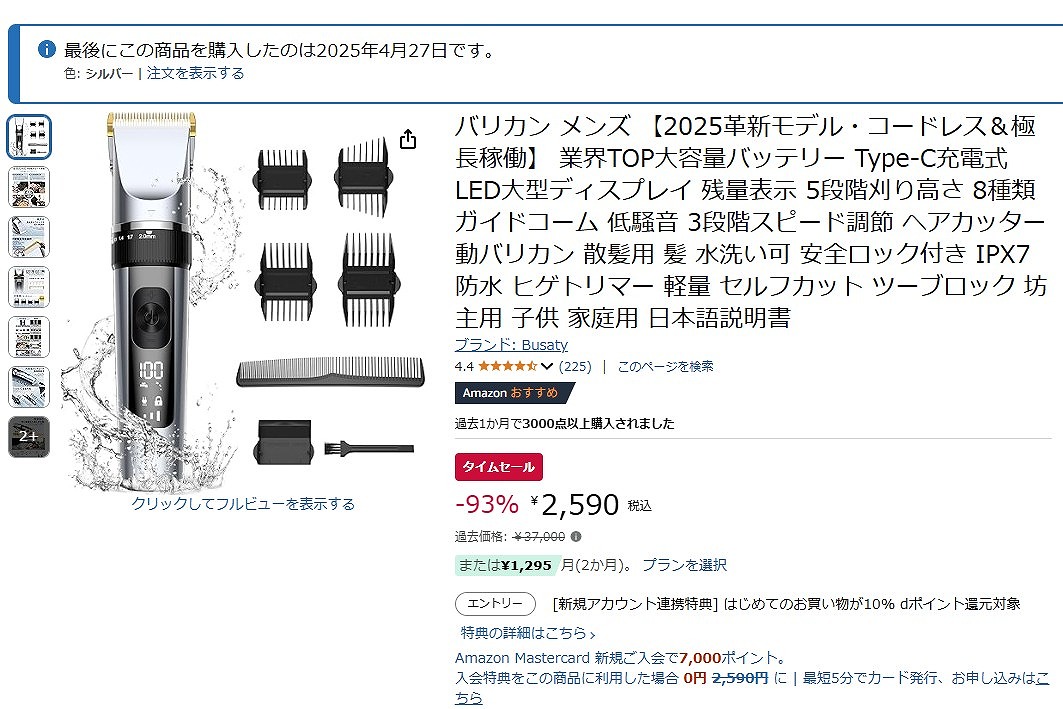
Task: Open the 注文を表示する order link
Action: pos(195,73)
